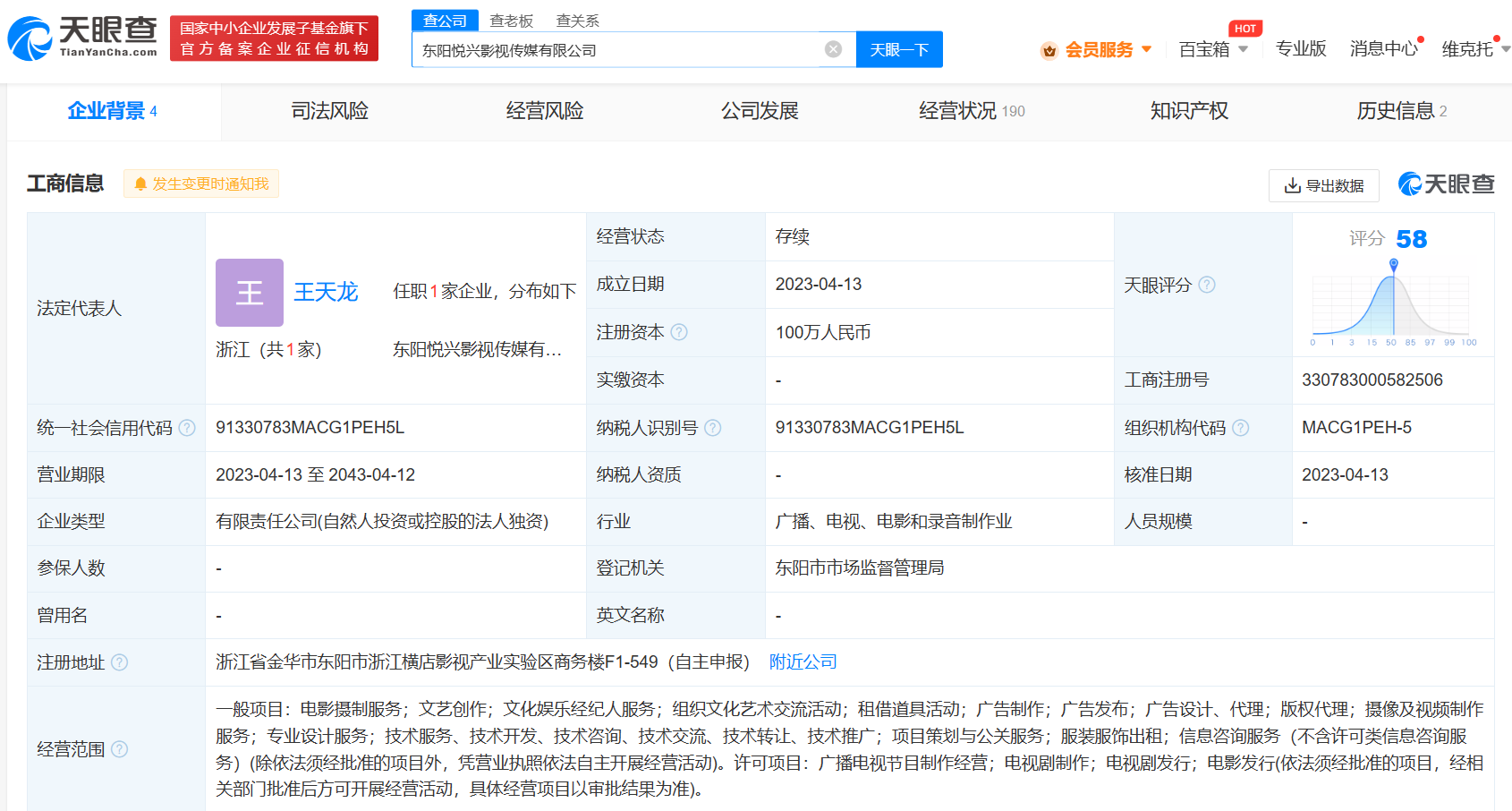The height and width of the screenshot is (811, 1512).
Task: Click the credit code 91330783MACG1PEH5L under 统一社会信用代码
Action: point(310,427)
